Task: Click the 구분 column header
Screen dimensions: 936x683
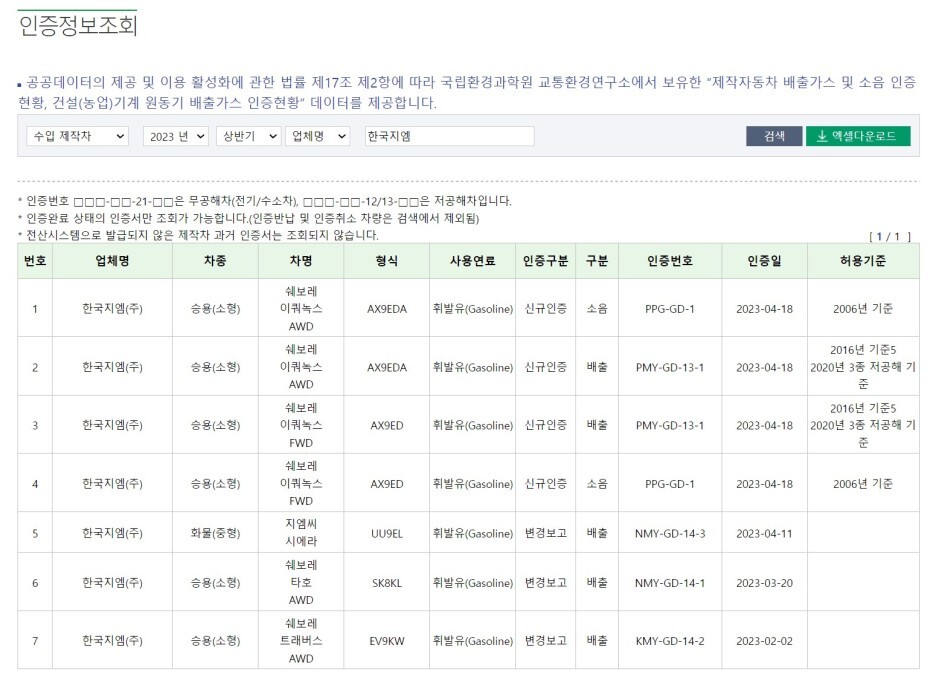Action: click(x=597, y=261)
